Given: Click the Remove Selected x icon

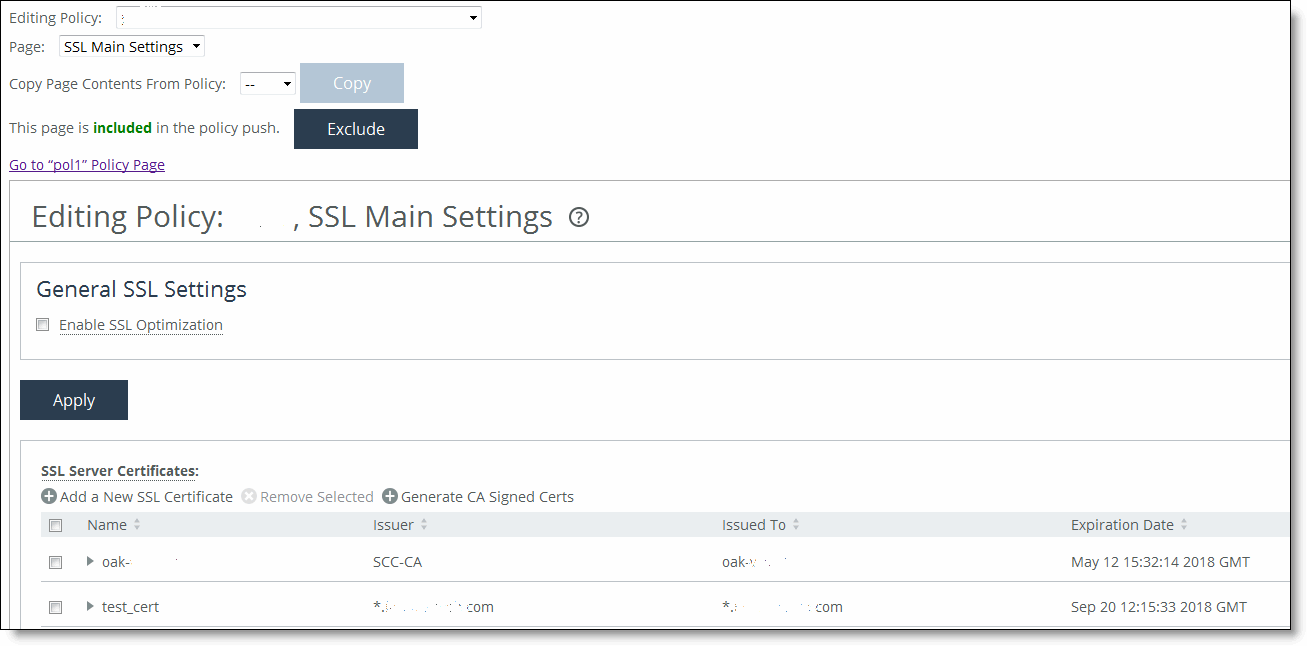Looking at the screenshot, I should 249,497.
